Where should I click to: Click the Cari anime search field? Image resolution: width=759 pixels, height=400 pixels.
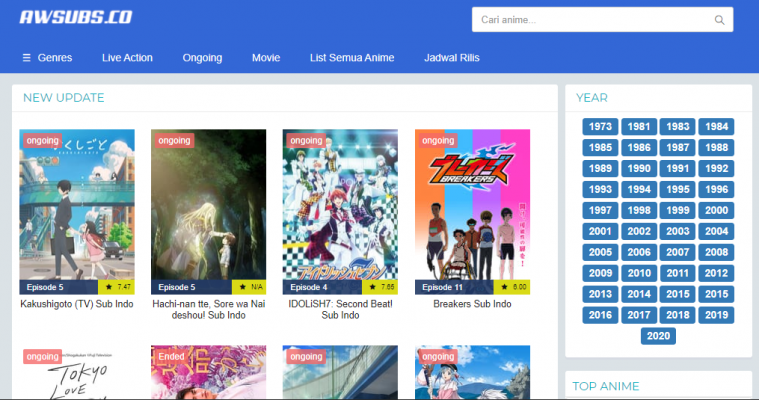click(x=602, y=20)
